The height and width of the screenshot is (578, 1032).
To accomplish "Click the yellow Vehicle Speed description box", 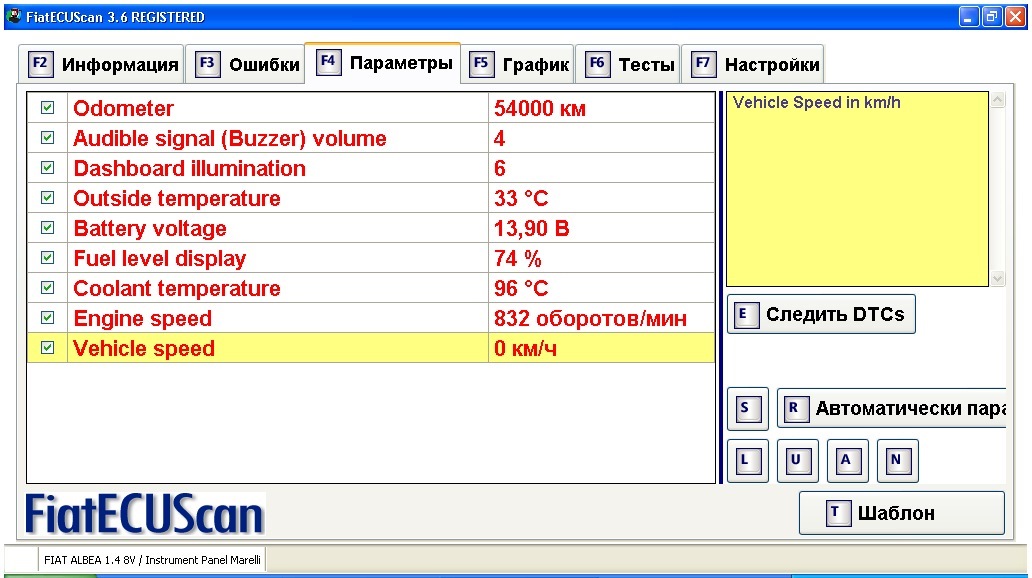I will 857,189.
